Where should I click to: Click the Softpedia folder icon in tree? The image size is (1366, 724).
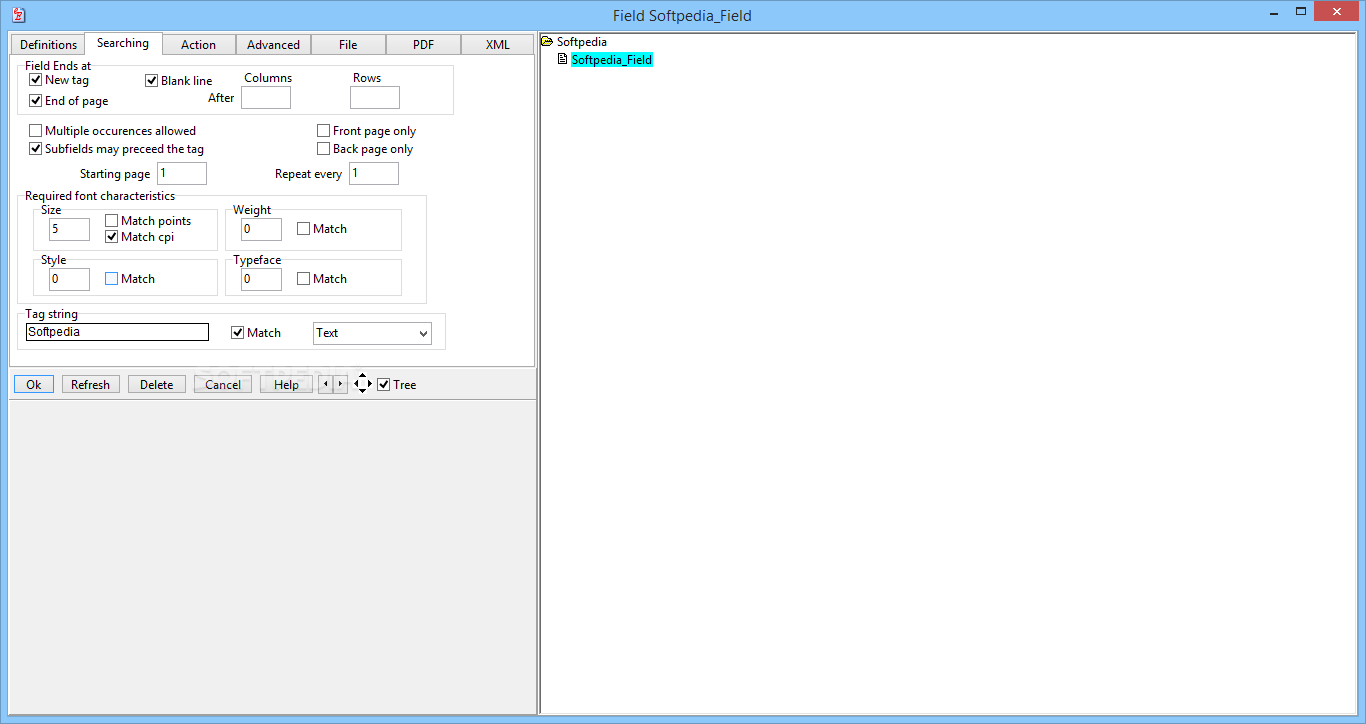(x=547, y=42)
